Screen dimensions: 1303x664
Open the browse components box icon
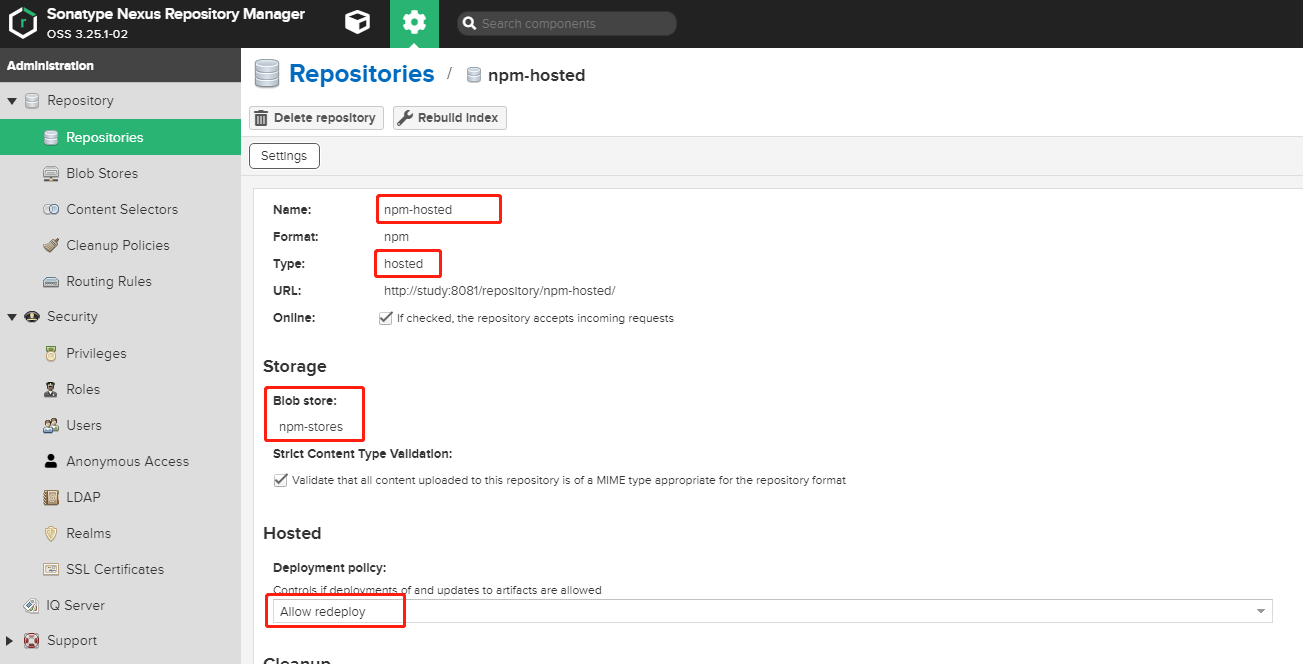click(357, 23)
